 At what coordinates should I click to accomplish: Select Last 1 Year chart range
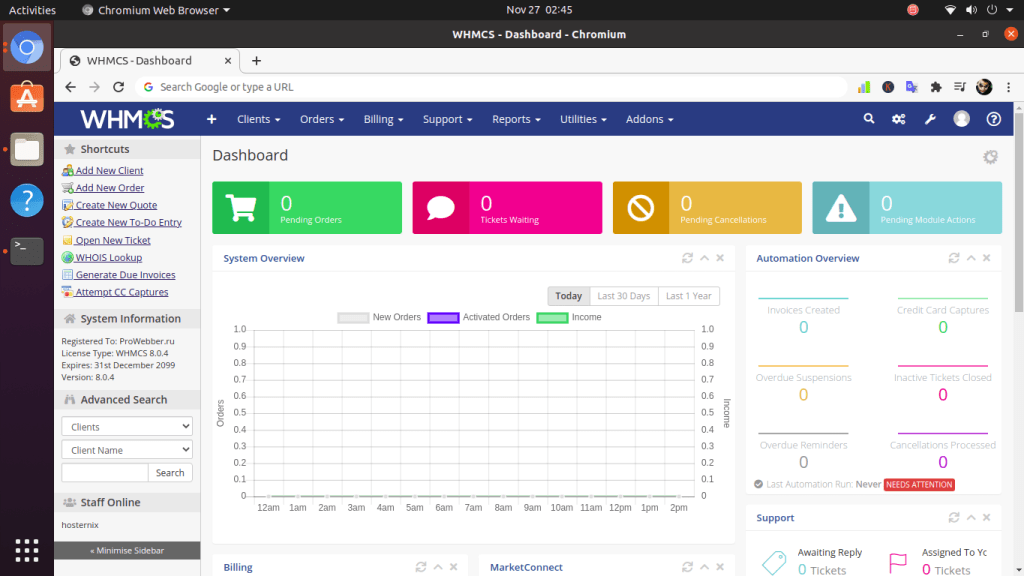pos(688,296)
